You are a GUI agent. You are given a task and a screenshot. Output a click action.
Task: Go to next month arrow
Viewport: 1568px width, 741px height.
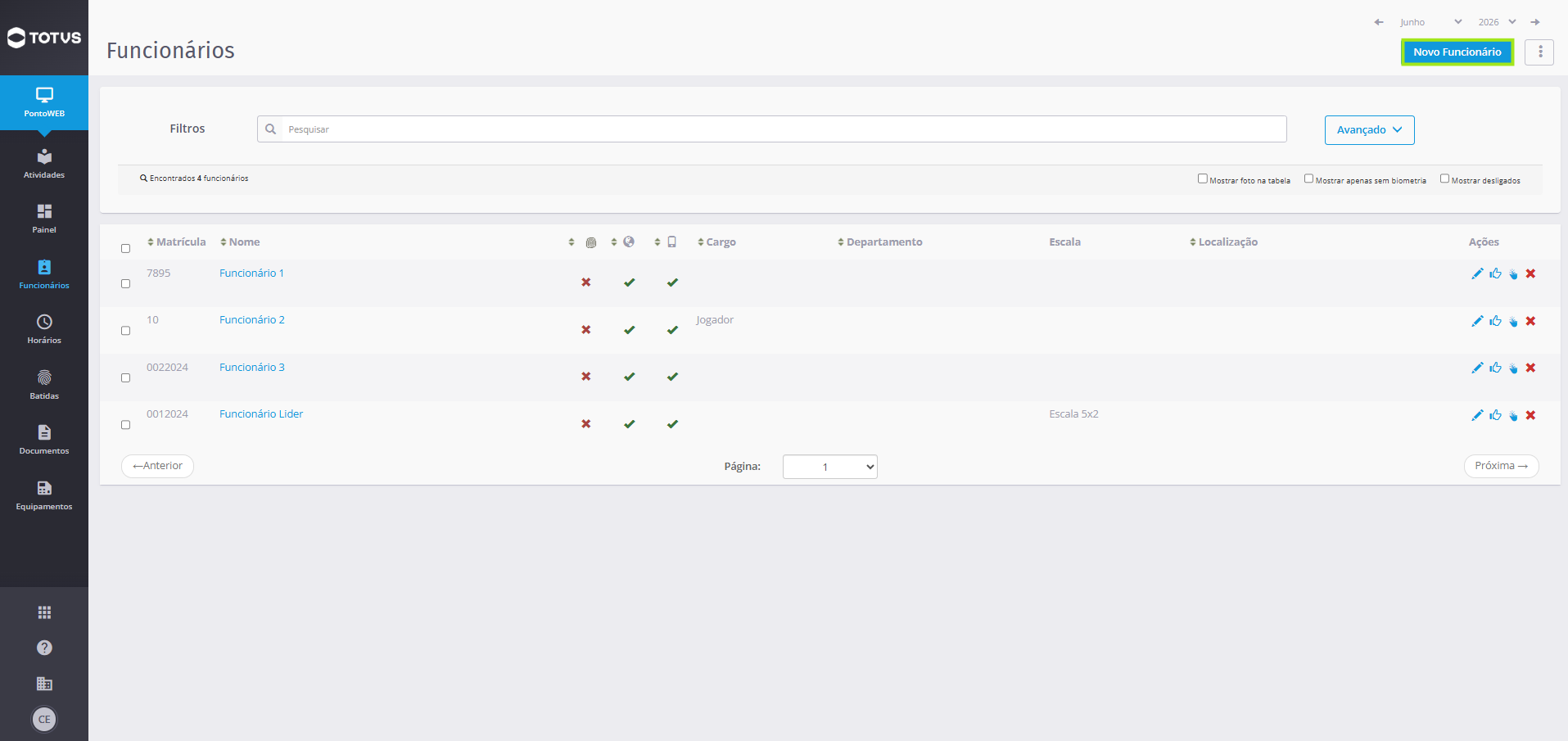[x=1535, y=22]
